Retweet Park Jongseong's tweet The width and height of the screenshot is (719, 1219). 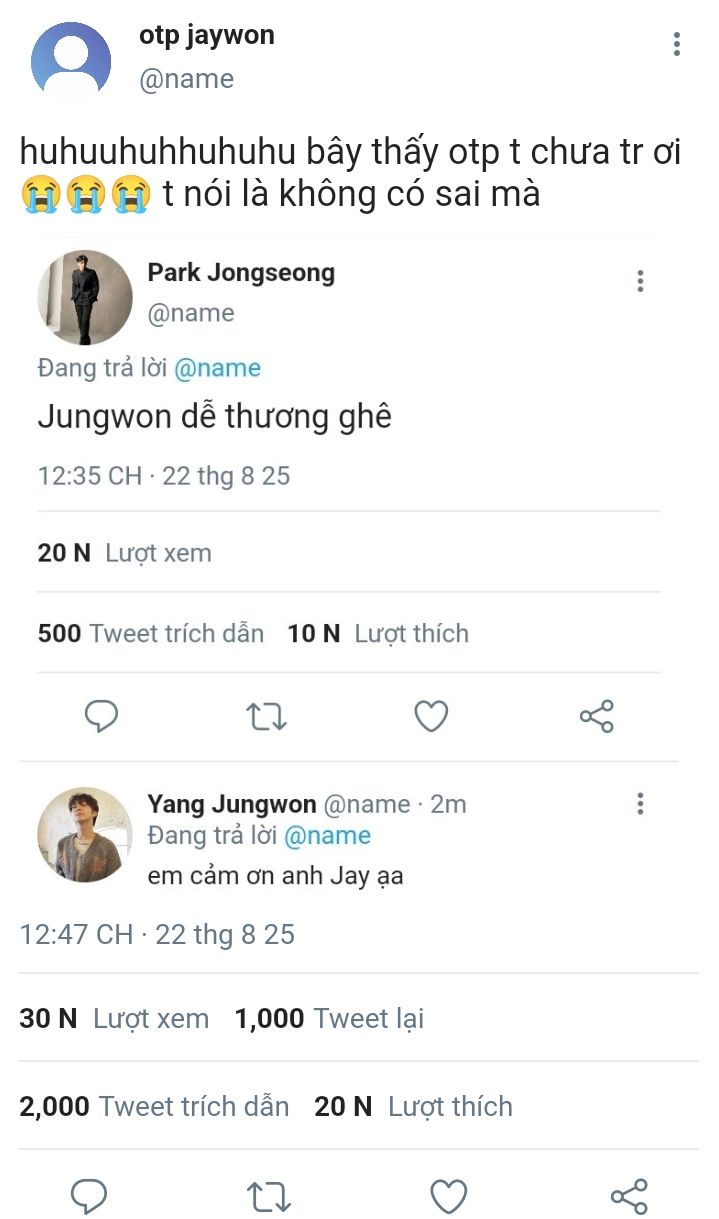(267, 716)
